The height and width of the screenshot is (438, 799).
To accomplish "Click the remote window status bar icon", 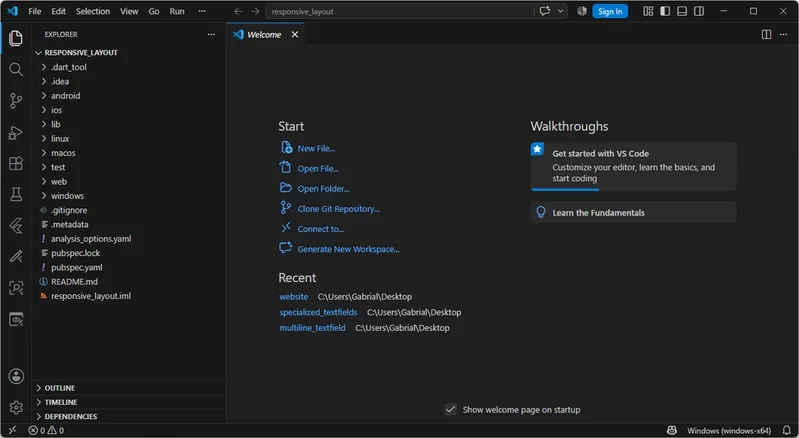I will (x=12, y=430).
